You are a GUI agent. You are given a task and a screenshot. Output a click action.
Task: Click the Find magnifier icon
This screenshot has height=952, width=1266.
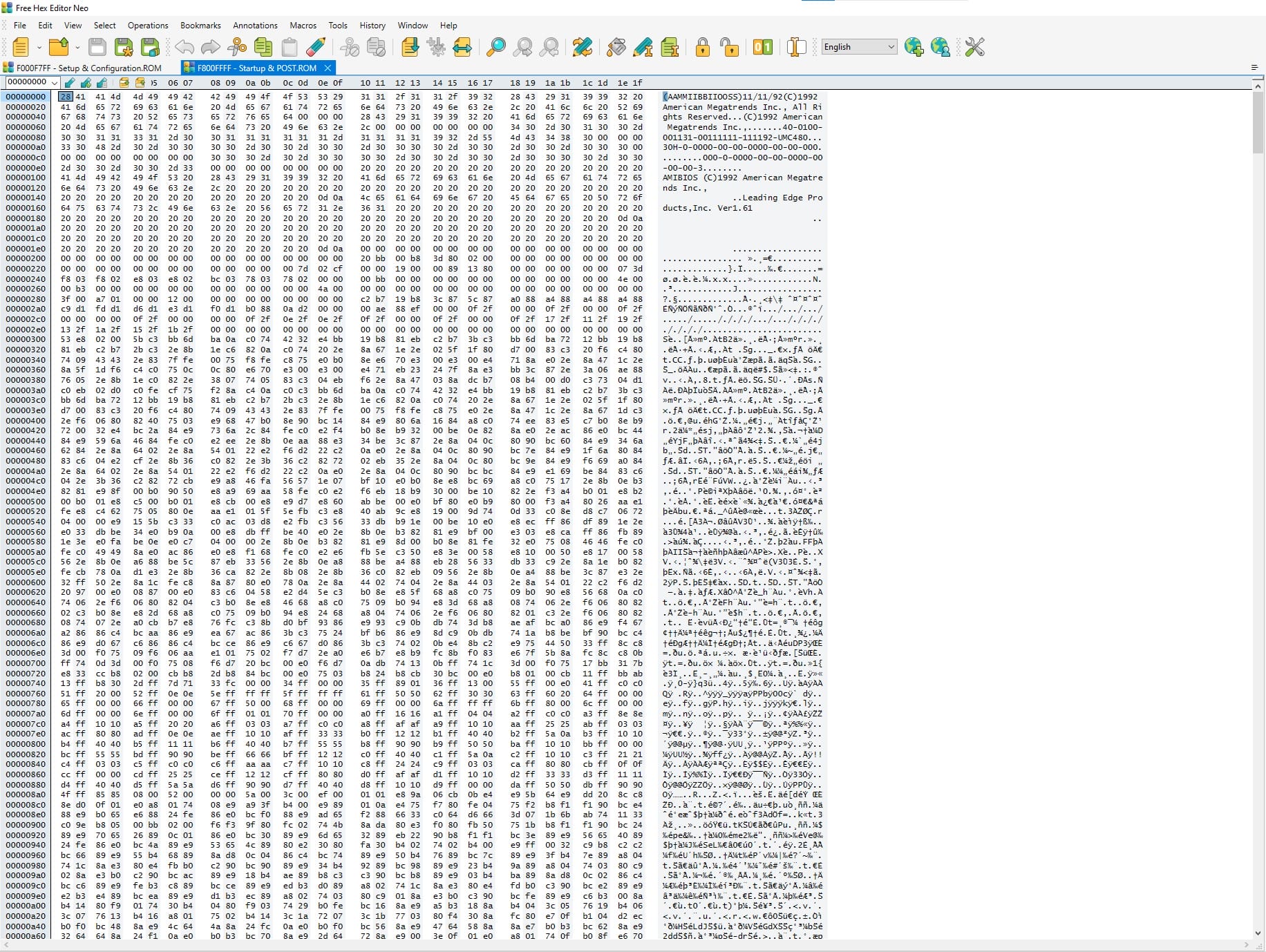pos(496,47)
